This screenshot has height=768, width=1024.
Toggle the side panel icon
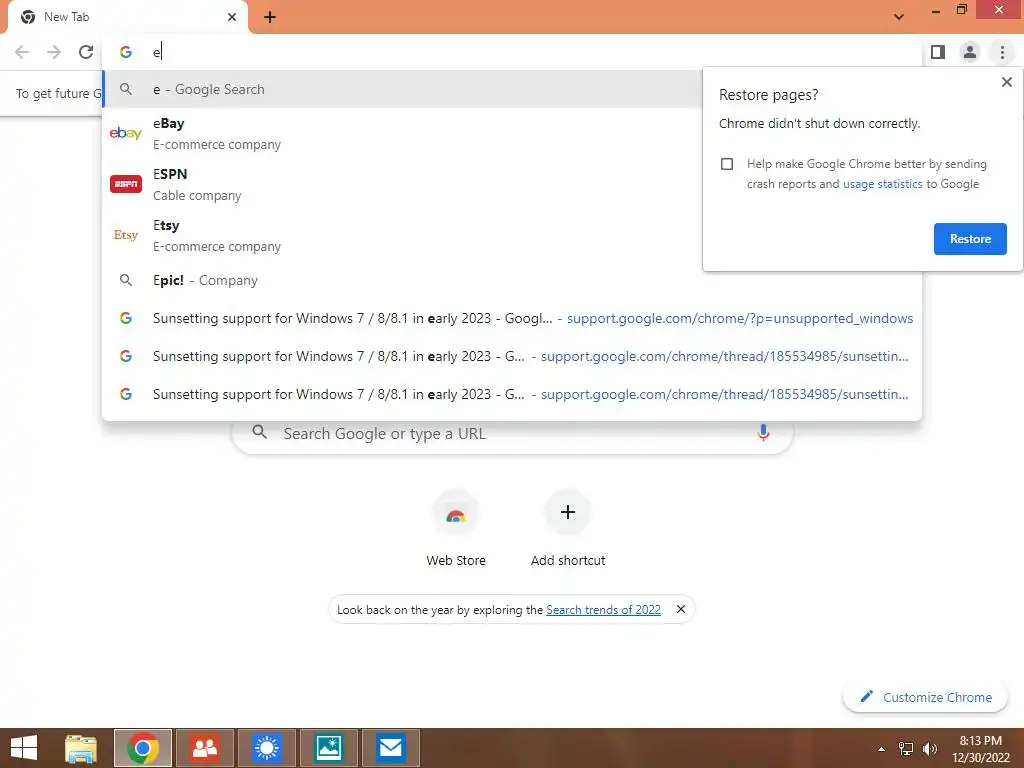tap(938, 52)
